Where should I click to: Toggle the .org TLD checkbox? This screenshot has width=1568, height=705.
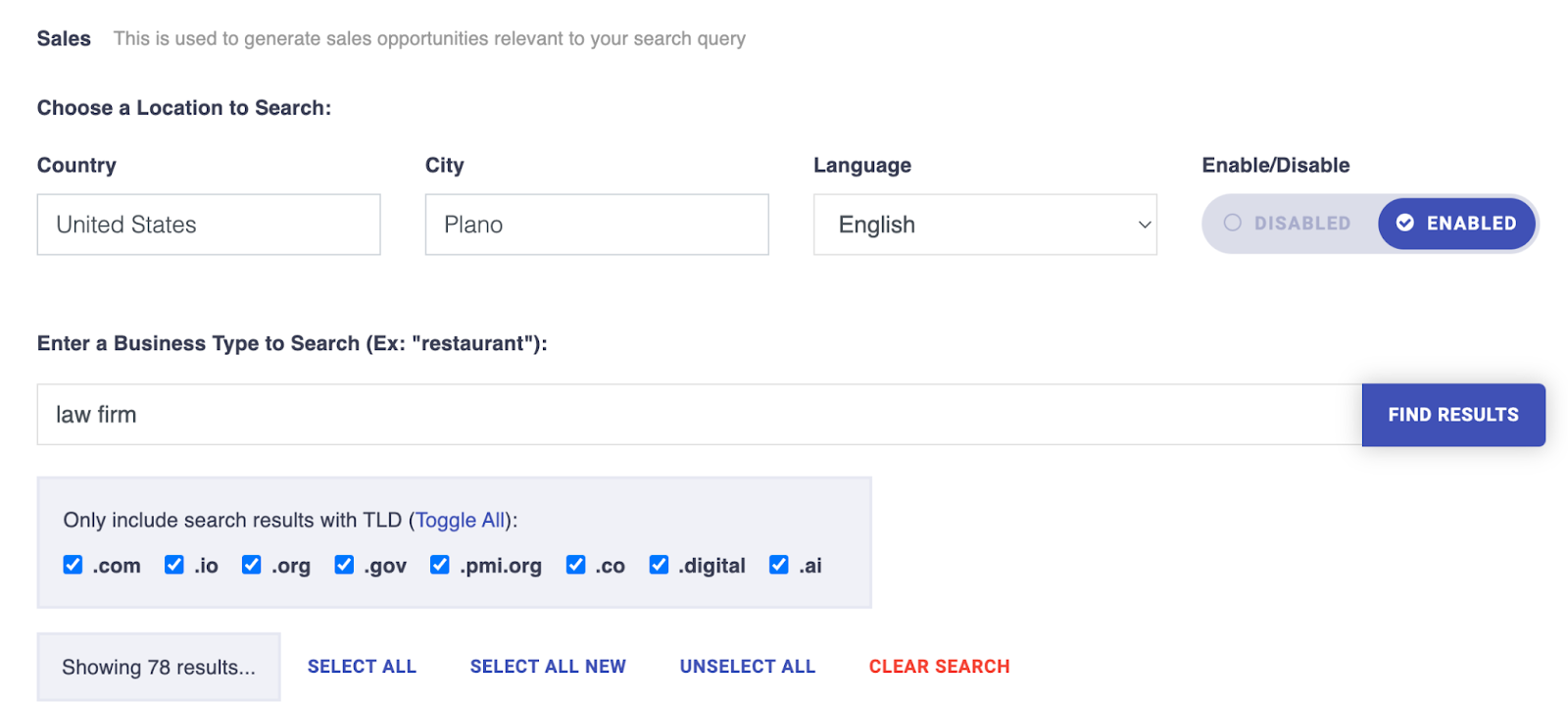[252, 565]
